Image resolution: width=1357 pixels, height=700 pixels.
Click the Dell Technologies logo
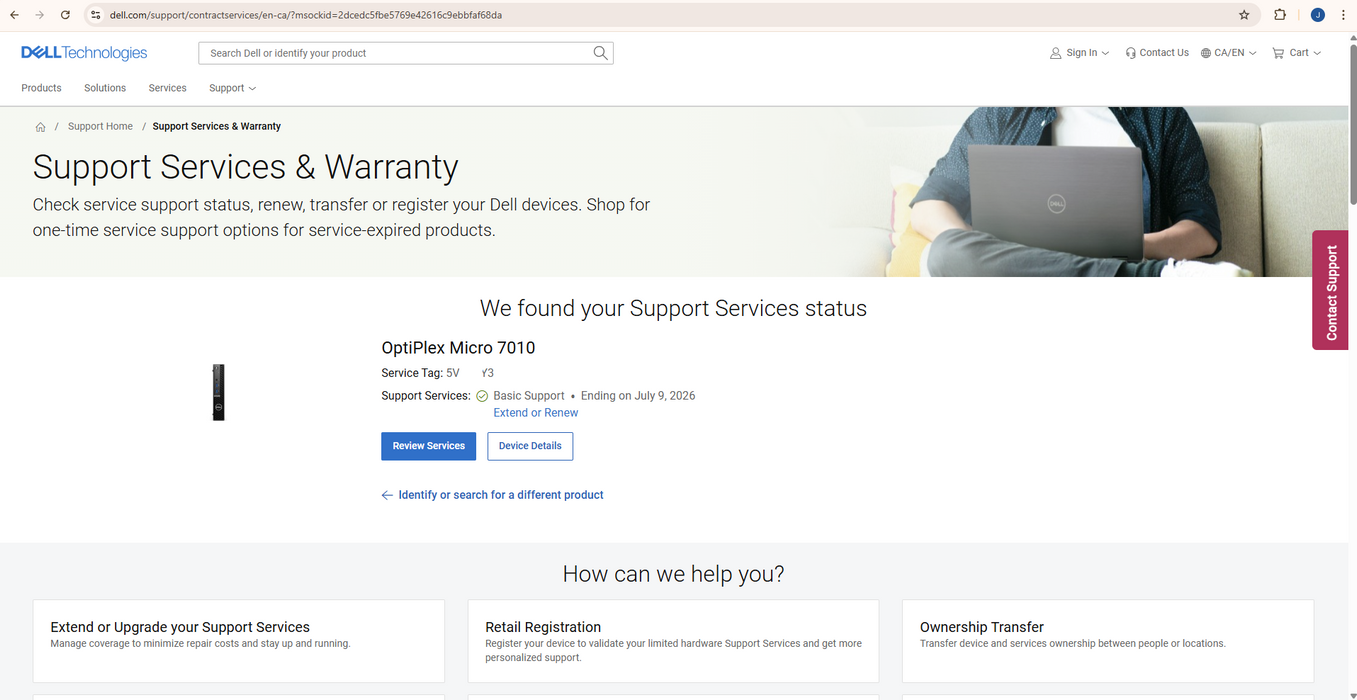84,53
